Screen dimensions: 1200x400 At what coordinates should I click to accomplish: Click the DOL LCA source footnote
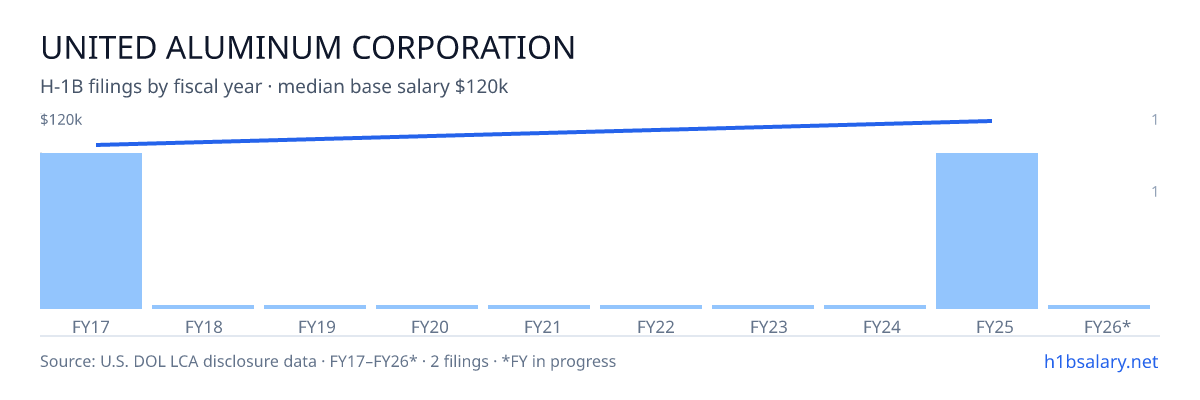(328, 361)
